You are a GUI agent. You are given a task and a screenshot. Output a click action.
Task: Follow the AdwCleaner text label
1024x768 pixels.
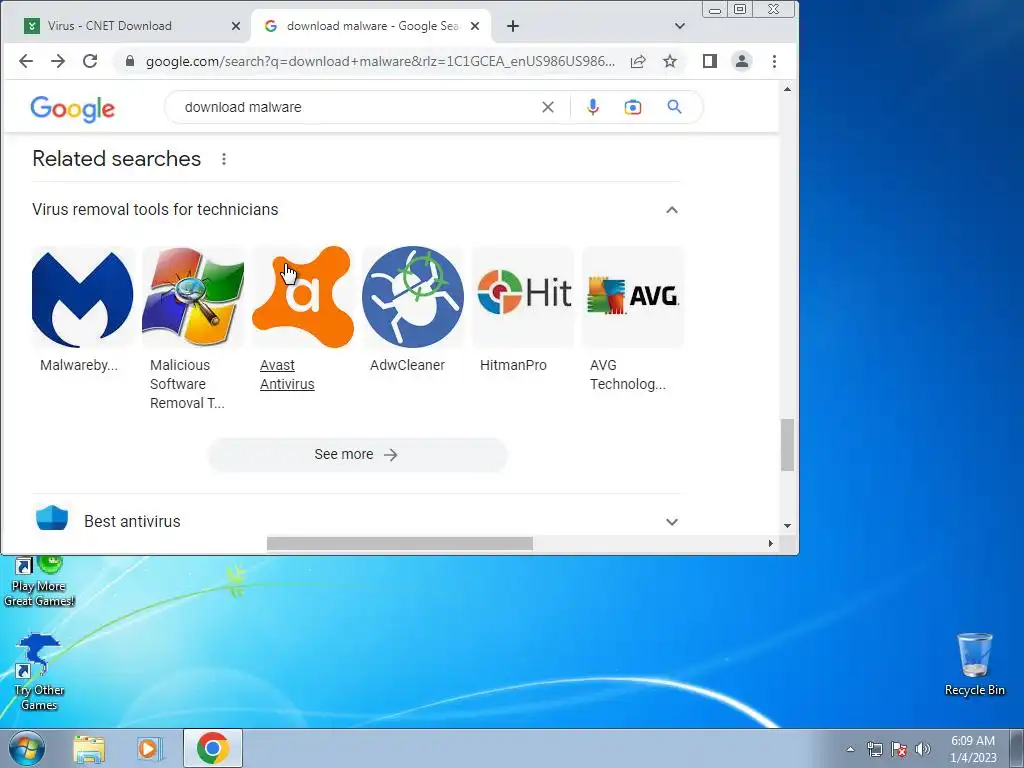(x=408, y=366)
